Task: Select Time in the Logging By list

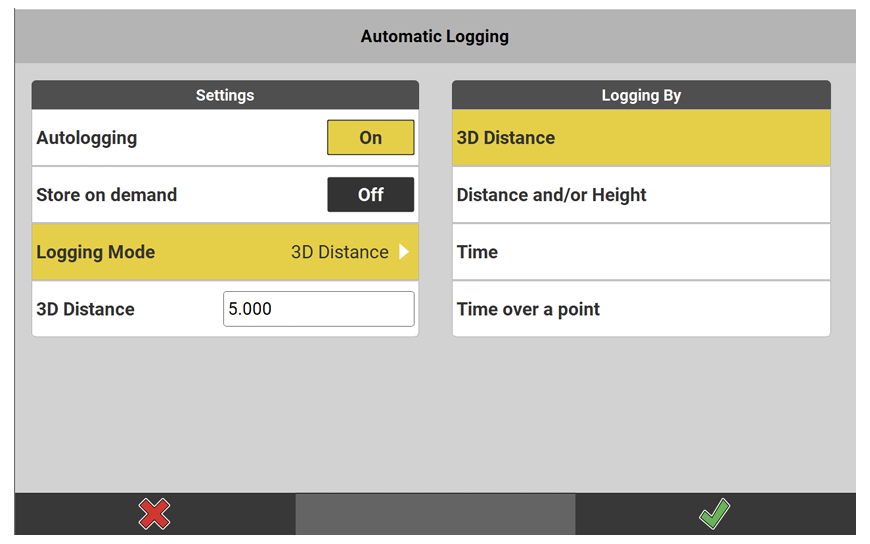Action: click(x=641, y=252)
